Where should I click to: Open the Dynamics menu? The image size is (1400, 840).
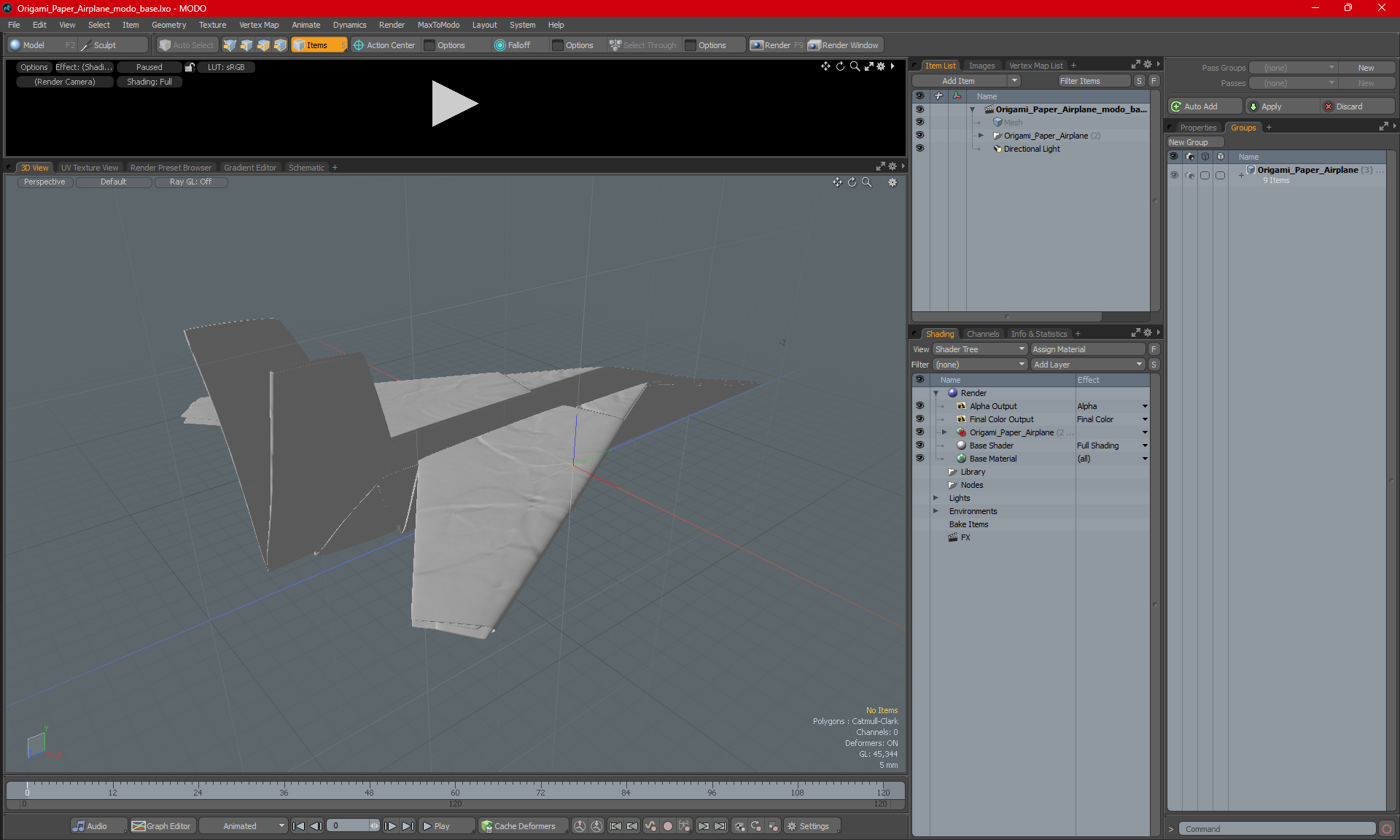point(349,25)
